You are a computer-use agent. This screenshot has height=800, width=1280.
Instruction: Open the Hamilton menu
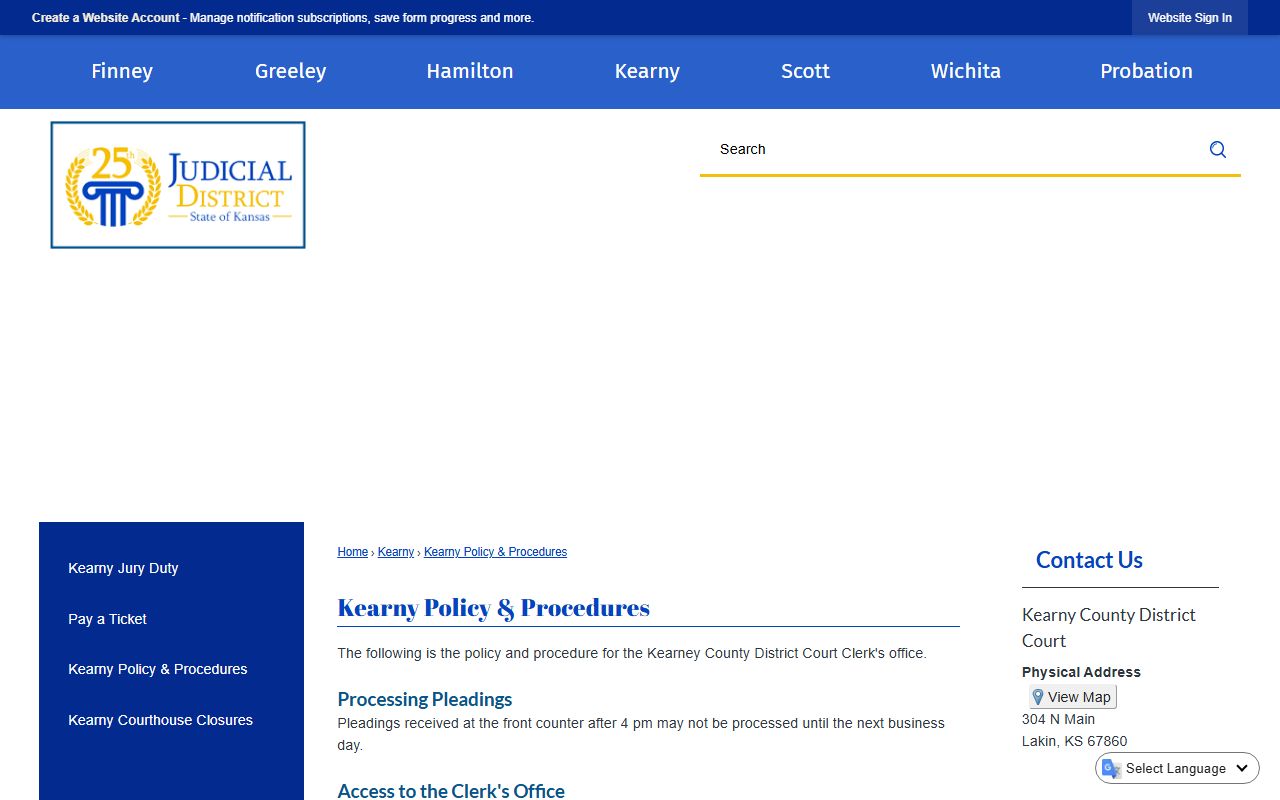point(470,71)
